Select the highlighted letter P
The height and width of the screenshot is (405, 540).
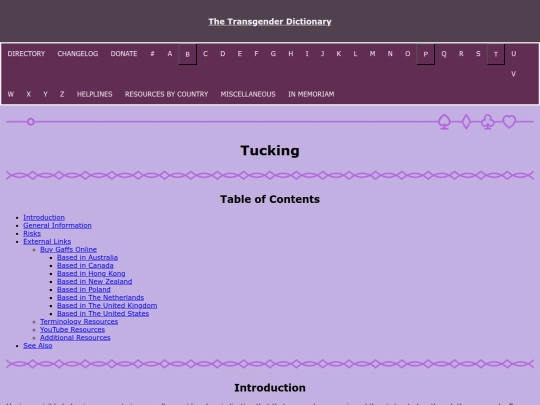coord(426,54)
